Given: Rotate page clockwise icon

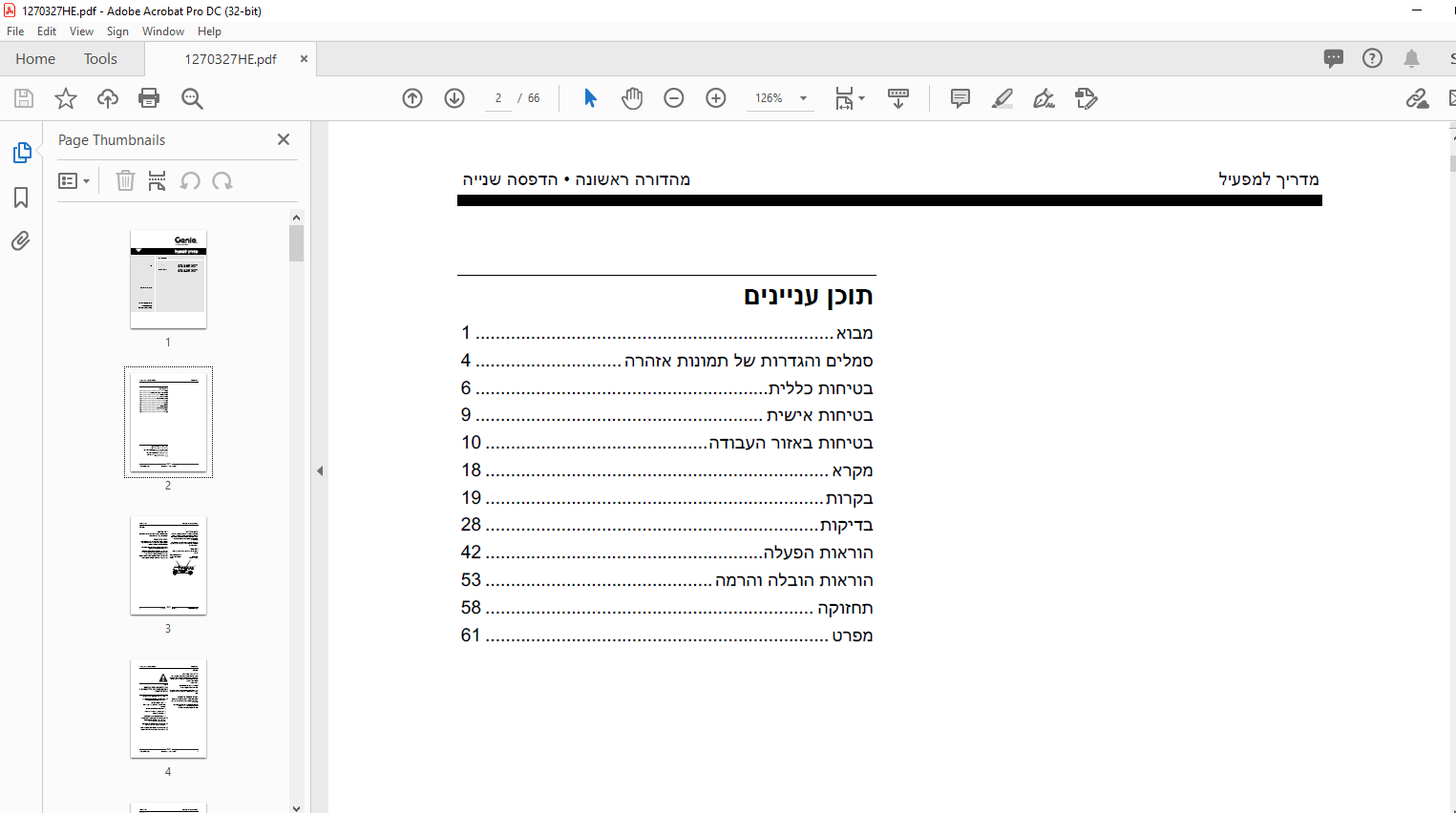Looking at the screenshot, I should tap(222, 180).
